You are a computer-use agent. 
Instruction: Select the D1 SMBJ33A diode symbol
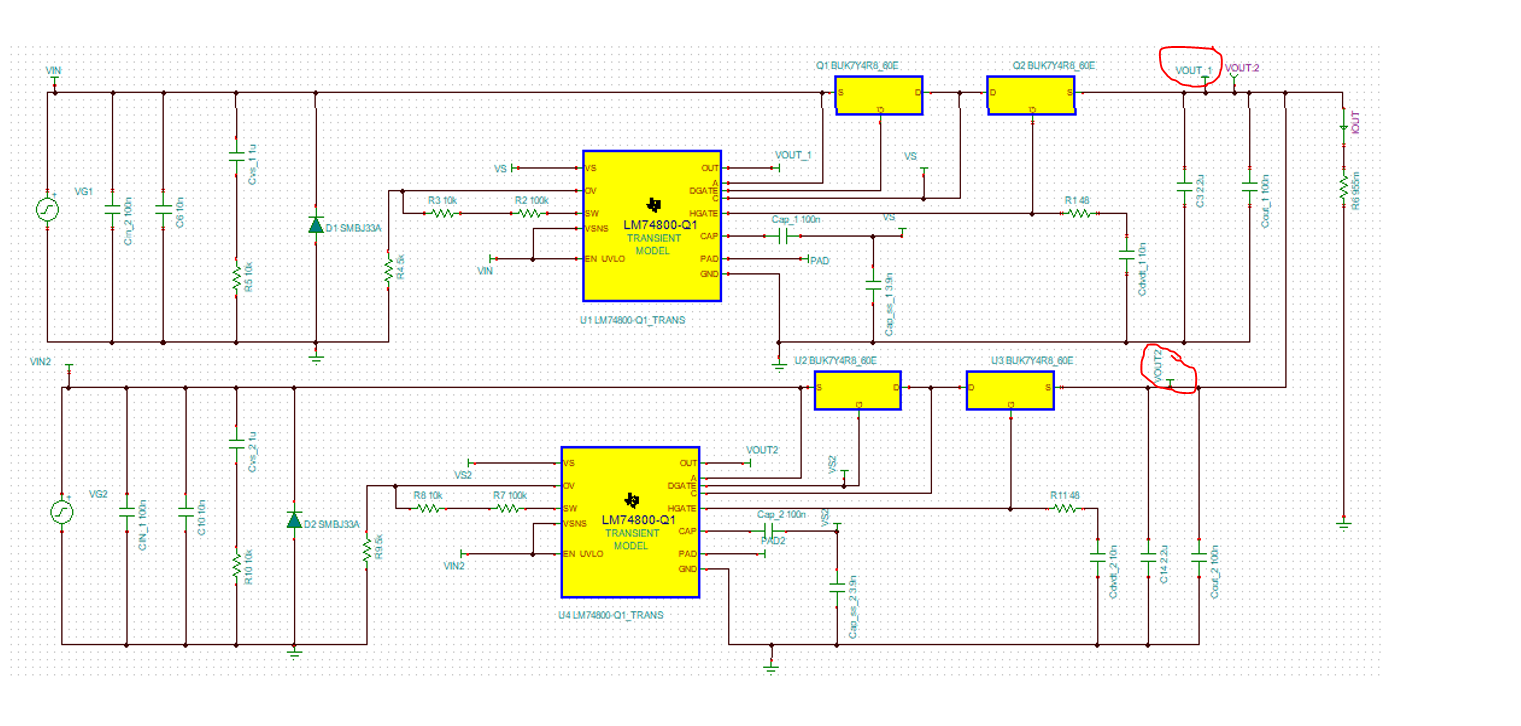click(x=316, y=225)
